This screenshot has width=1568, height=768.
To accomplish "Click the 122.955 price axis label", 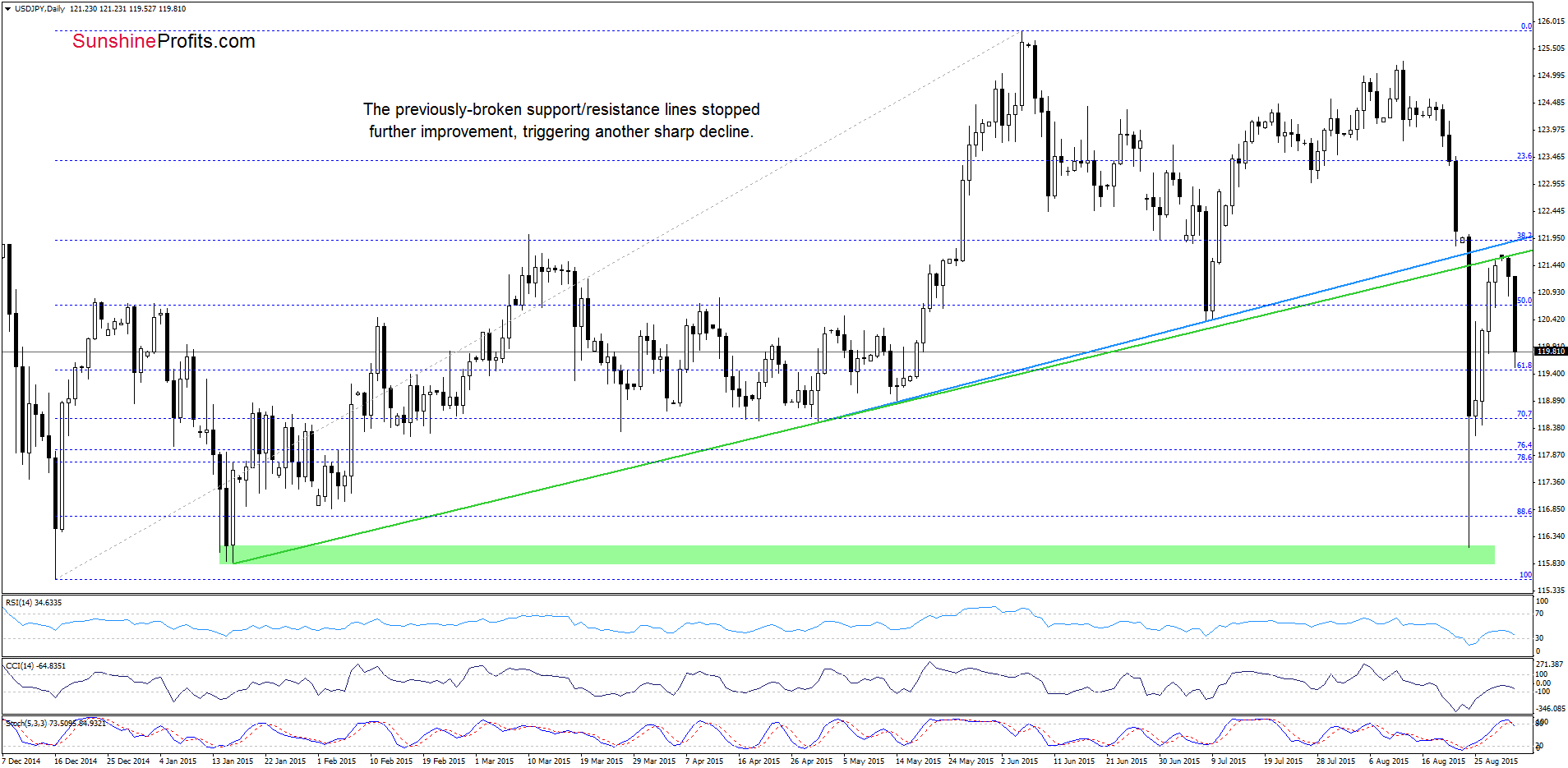I will pos(1550,184).
